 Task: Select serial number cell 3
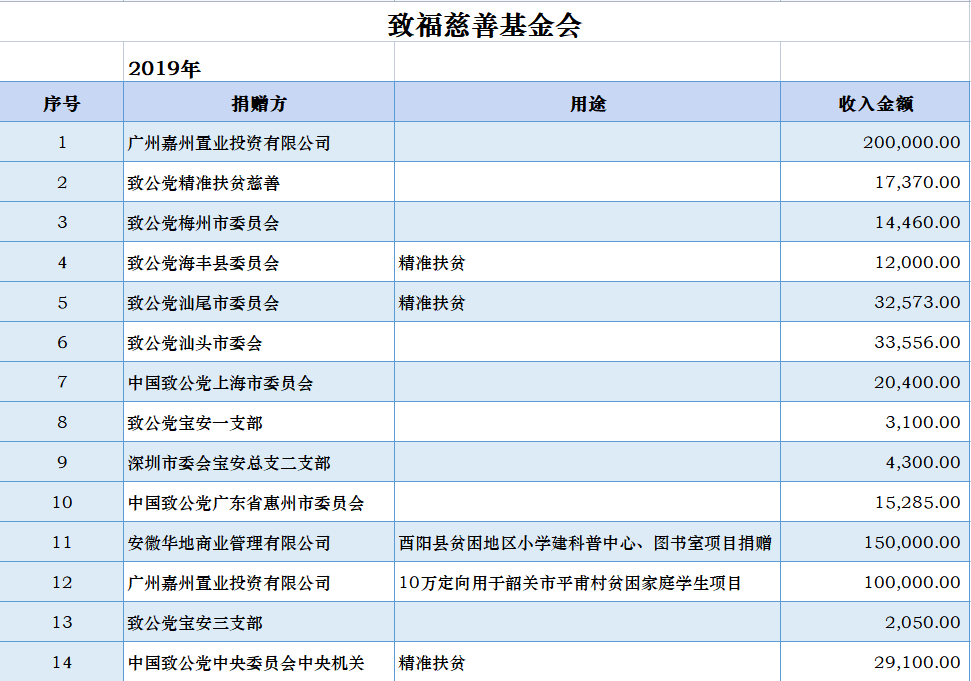tap(61, 222)
